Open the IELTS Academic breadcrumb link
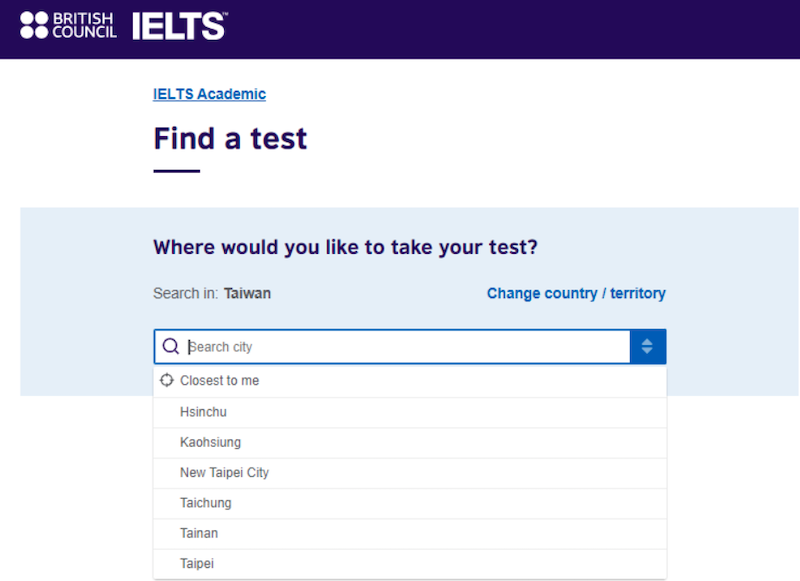Image resolution: width=800 pixels, height=581 pixels. click(x=209, y=94)
